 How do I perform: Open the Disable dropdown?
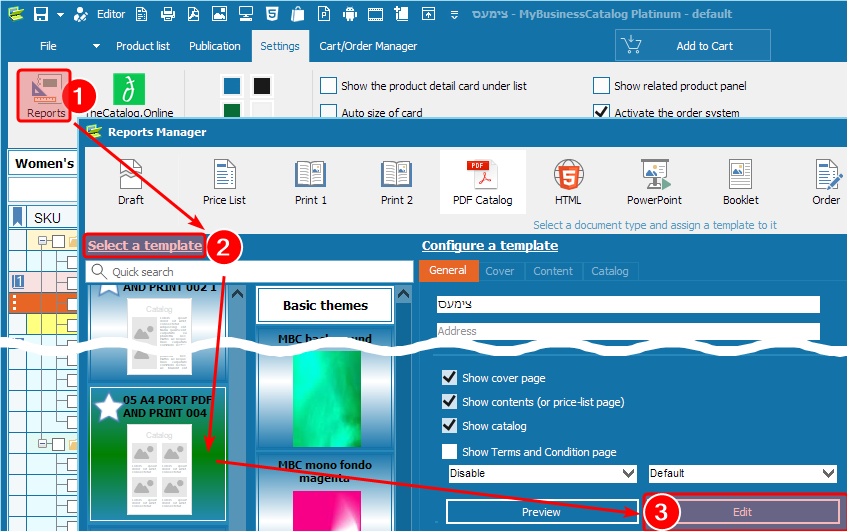point(542,473)
